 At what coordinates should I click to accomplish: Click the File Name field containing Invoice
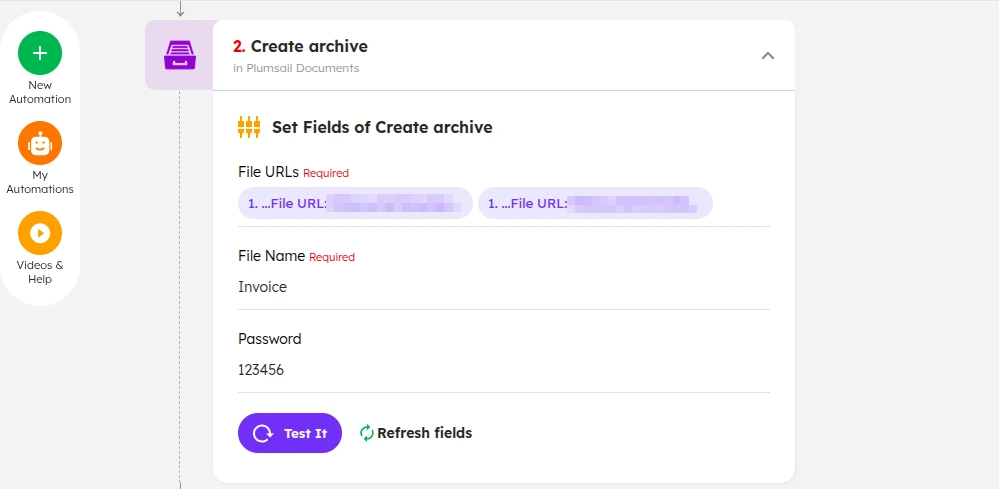504,287
